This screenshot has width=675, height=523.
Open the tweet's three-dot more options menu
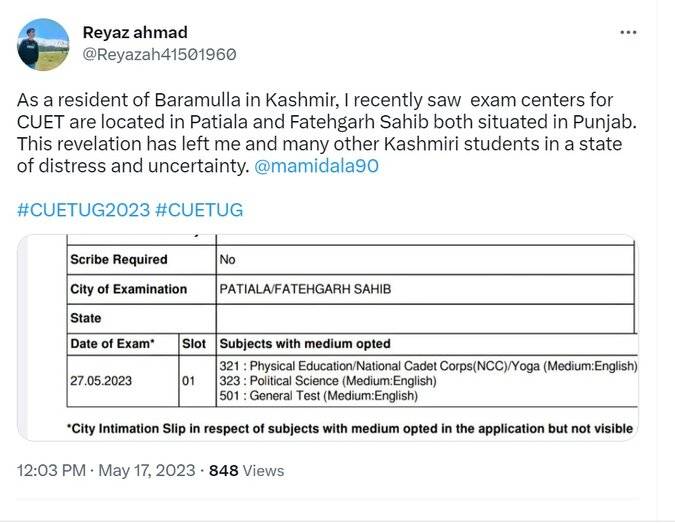click(628, 32)
